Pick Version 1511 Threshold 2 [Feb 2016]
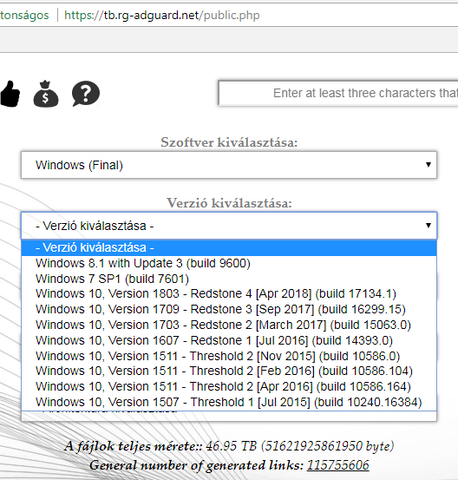This screenshot has height=480, width=458. pyautogui.click(x=229, y=371)
